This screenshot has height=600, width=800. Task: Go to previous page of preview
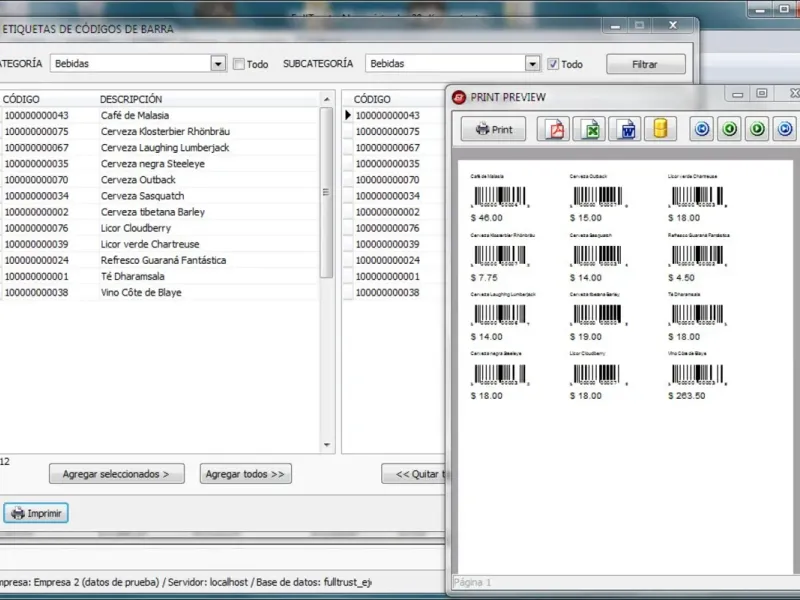point(730,129)
